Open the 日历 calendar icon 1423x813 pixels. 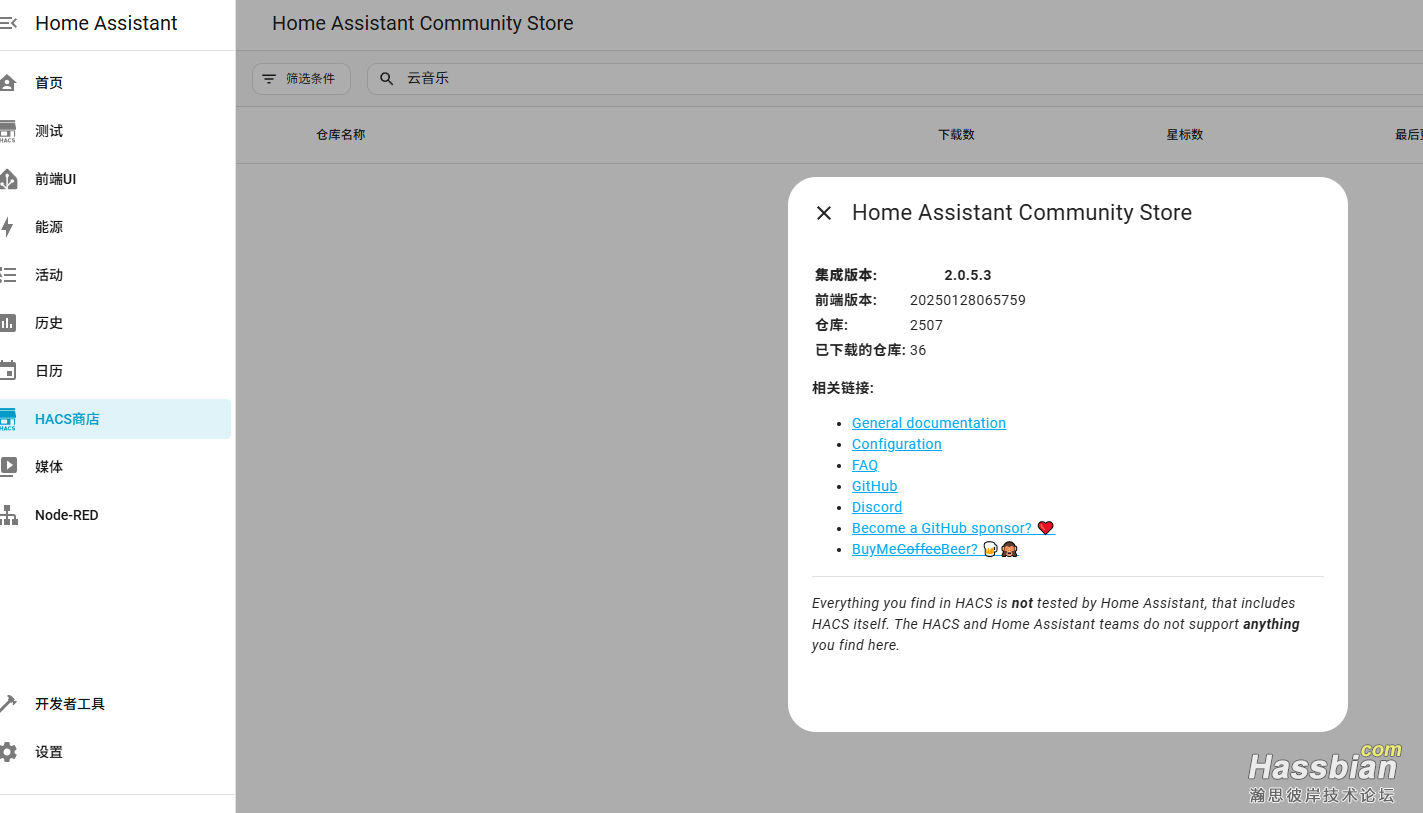[8, 371]
